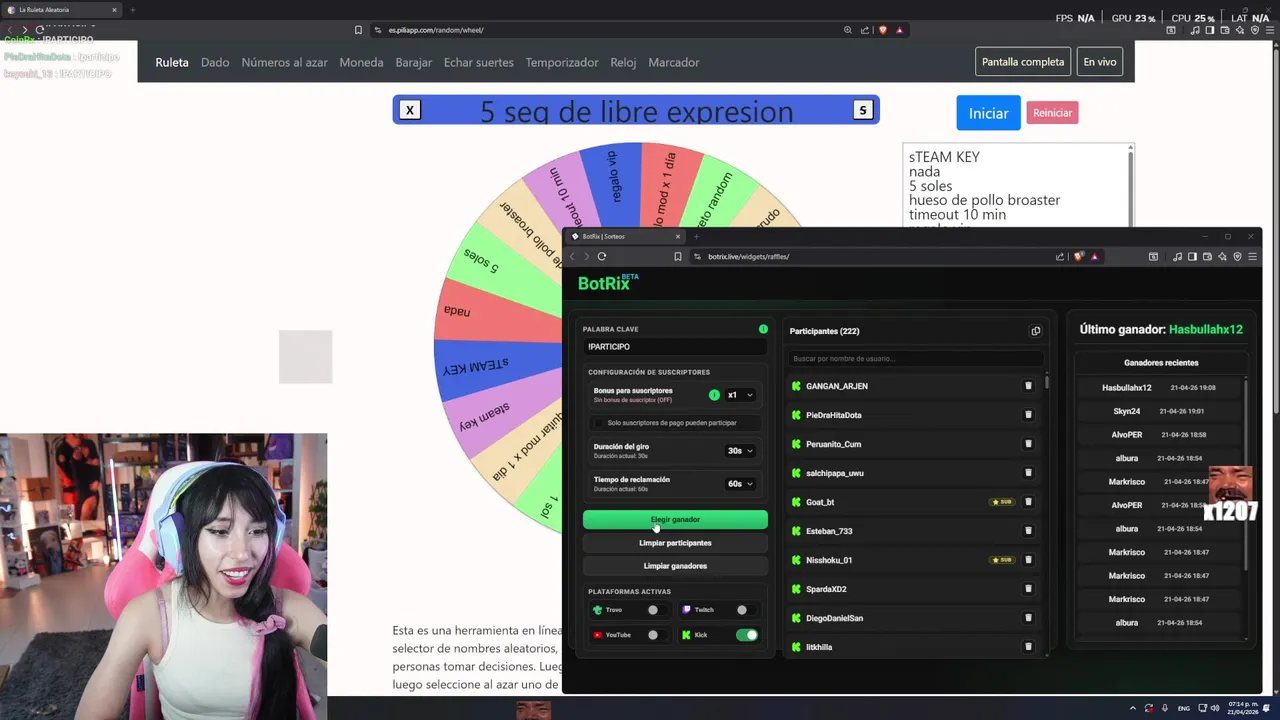This screenshot has height=720, width=1280.
Task: Select the Temporizador tab
Action: (562, 62)
